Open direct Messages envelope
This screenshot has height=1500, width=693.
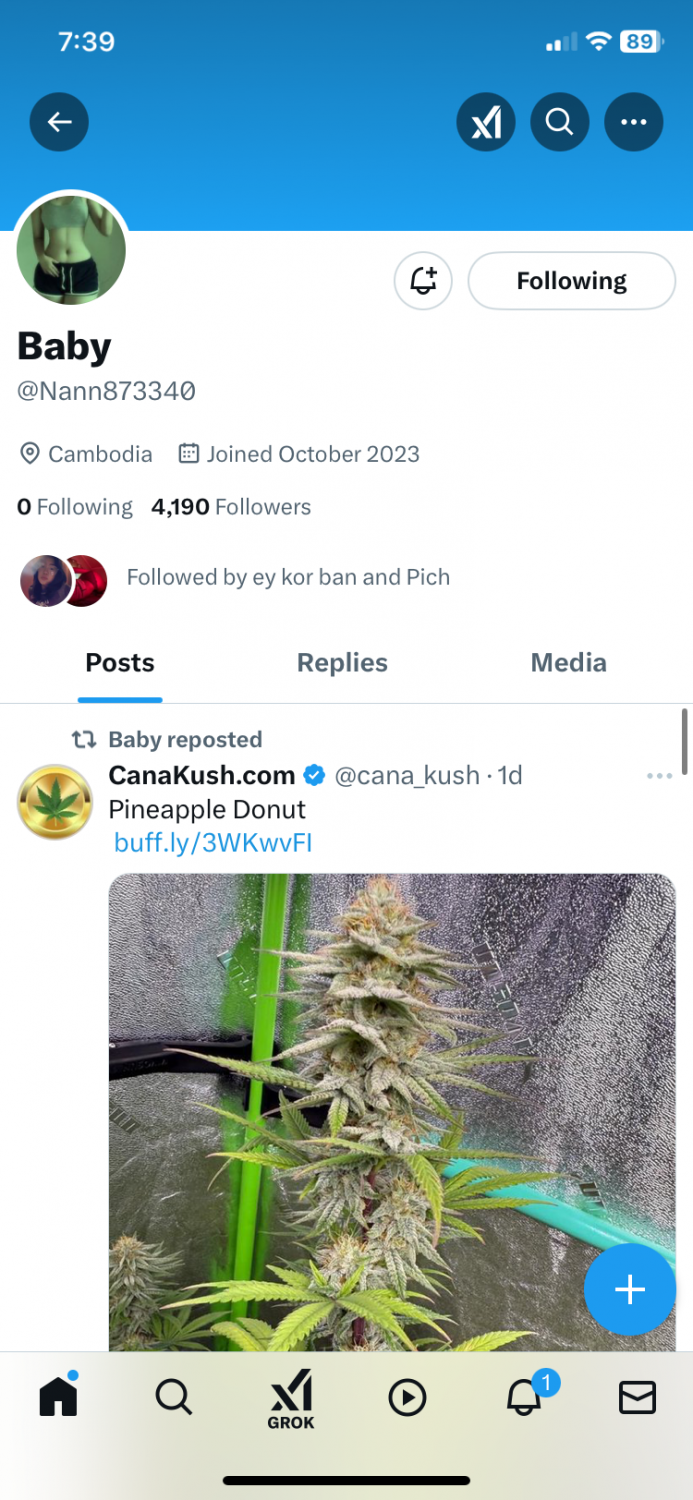point(637,1397)
